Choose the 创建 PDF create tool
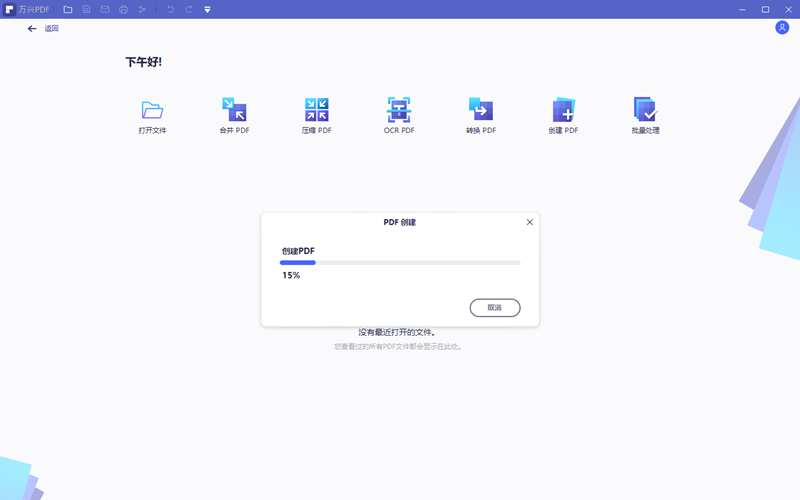 pos(563,115)
